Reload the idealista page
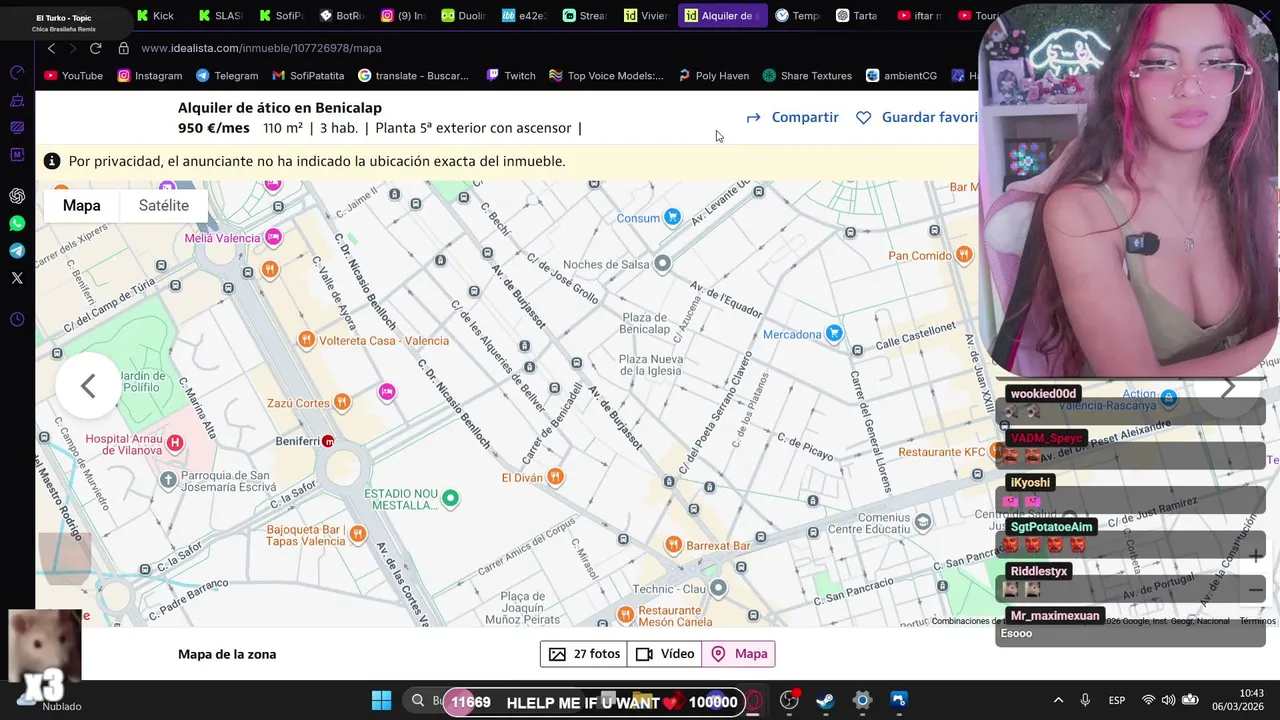Screen dimensions: 1280x720 [96, 48]
